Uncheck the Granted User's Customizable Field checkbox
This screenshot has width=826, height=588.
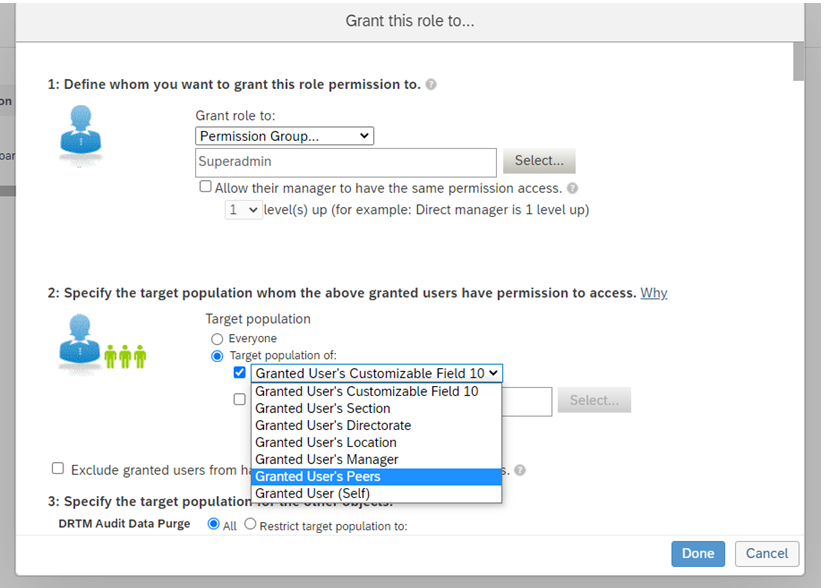(x=240, y=373)
